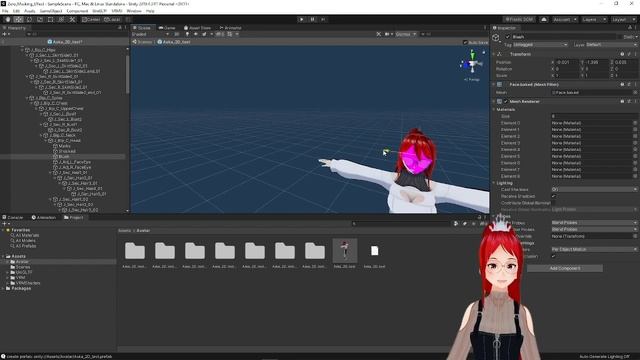Toggle Local handle rotation button

112,19
